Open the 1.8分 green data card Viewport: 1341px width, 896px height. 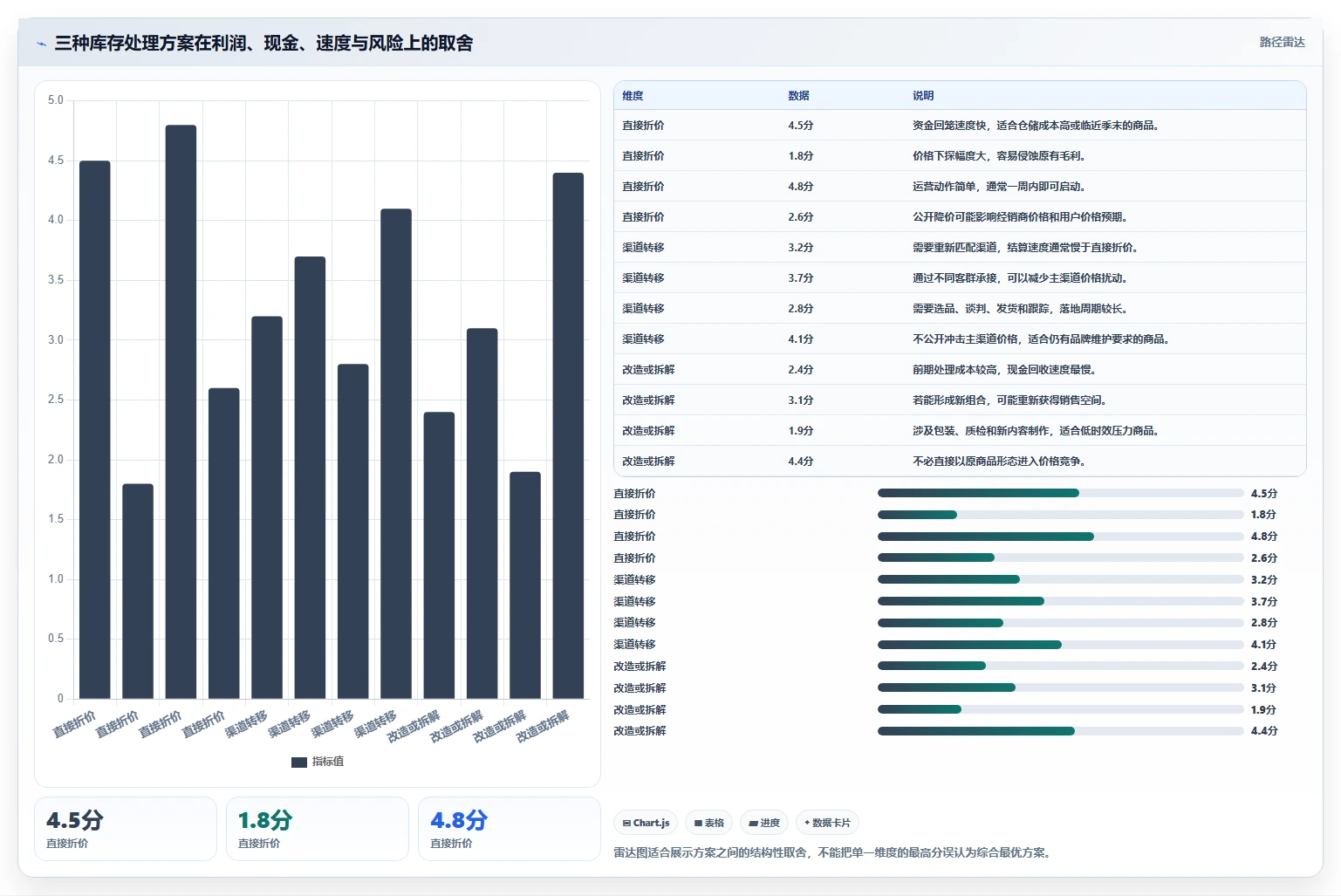(318, 829)
